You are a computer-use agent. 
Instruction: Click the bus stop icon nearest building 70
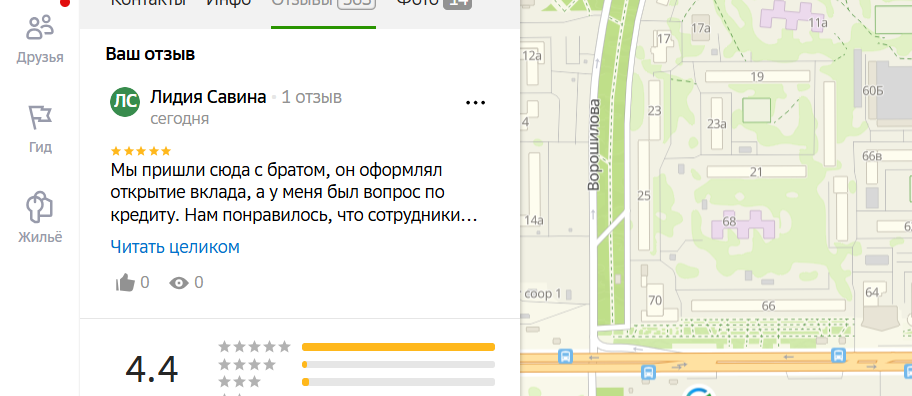coord(648,372)
